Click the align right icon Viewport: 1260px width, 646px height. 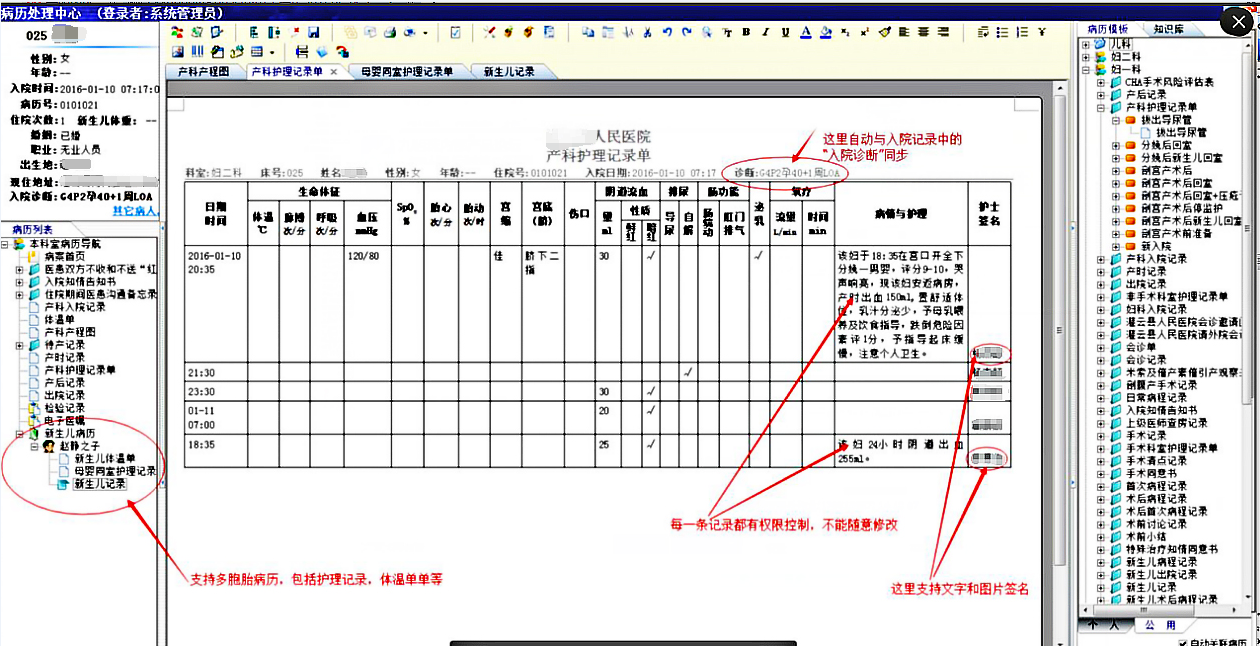(x=943, y=32)
